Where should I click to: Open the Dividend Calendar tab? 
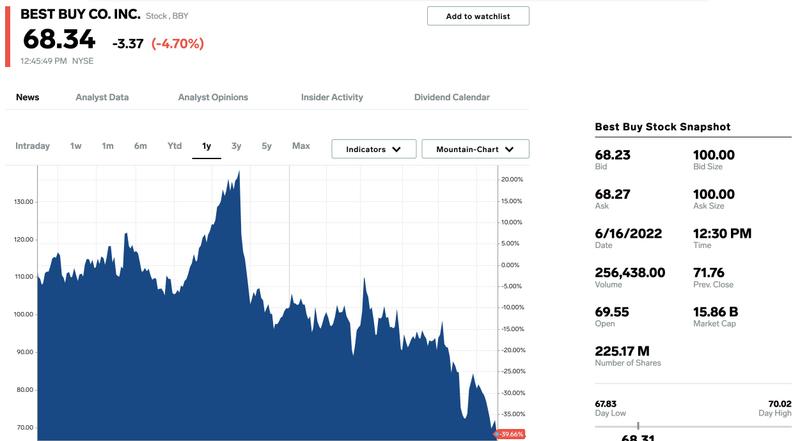pyautogui.click(x=452, y=97)
